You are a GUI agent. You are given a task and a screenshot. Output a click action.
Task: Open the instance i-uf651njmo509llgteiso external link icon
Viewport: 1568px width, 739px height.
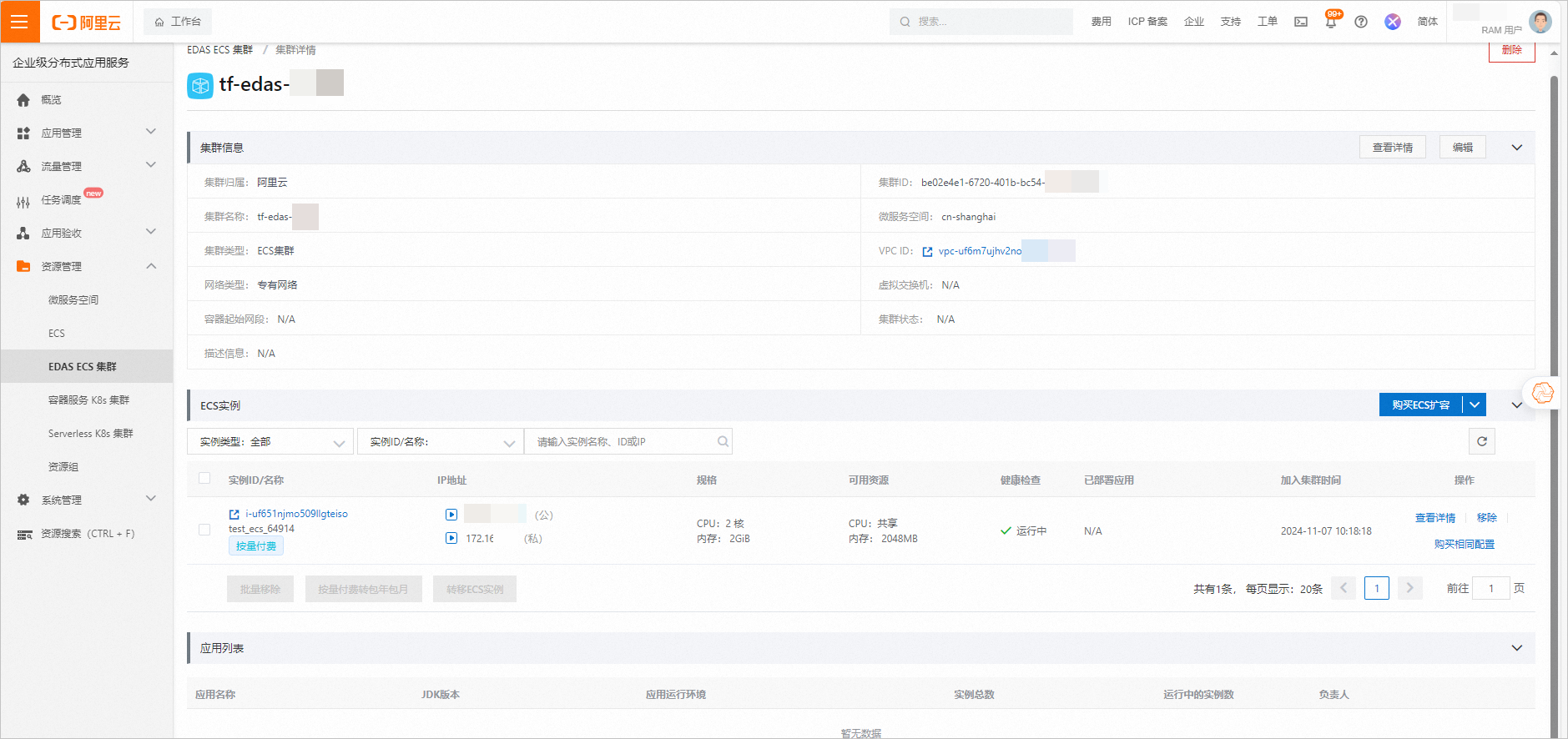coord(234,515)
